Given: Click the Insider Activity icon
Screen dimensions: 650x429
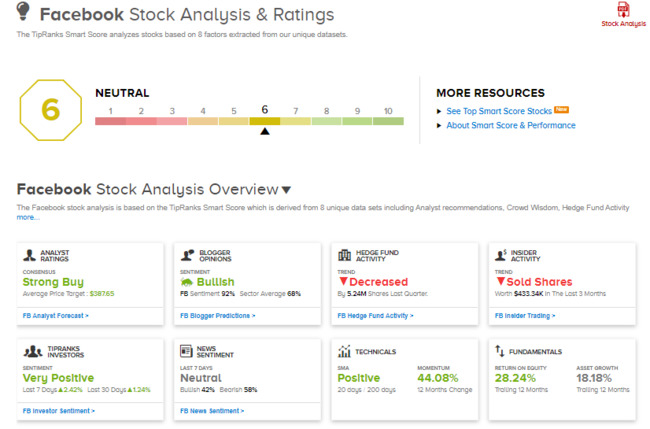Looking at the screenshot, I should point(502,256).
